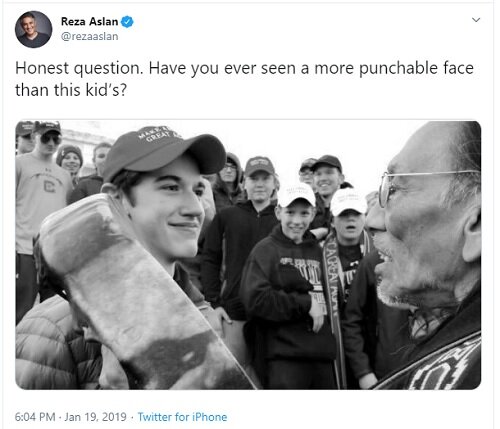
Task: Open Reza Aslan's profile avatar
Action: pyautogui.click(x=33, y=29)
